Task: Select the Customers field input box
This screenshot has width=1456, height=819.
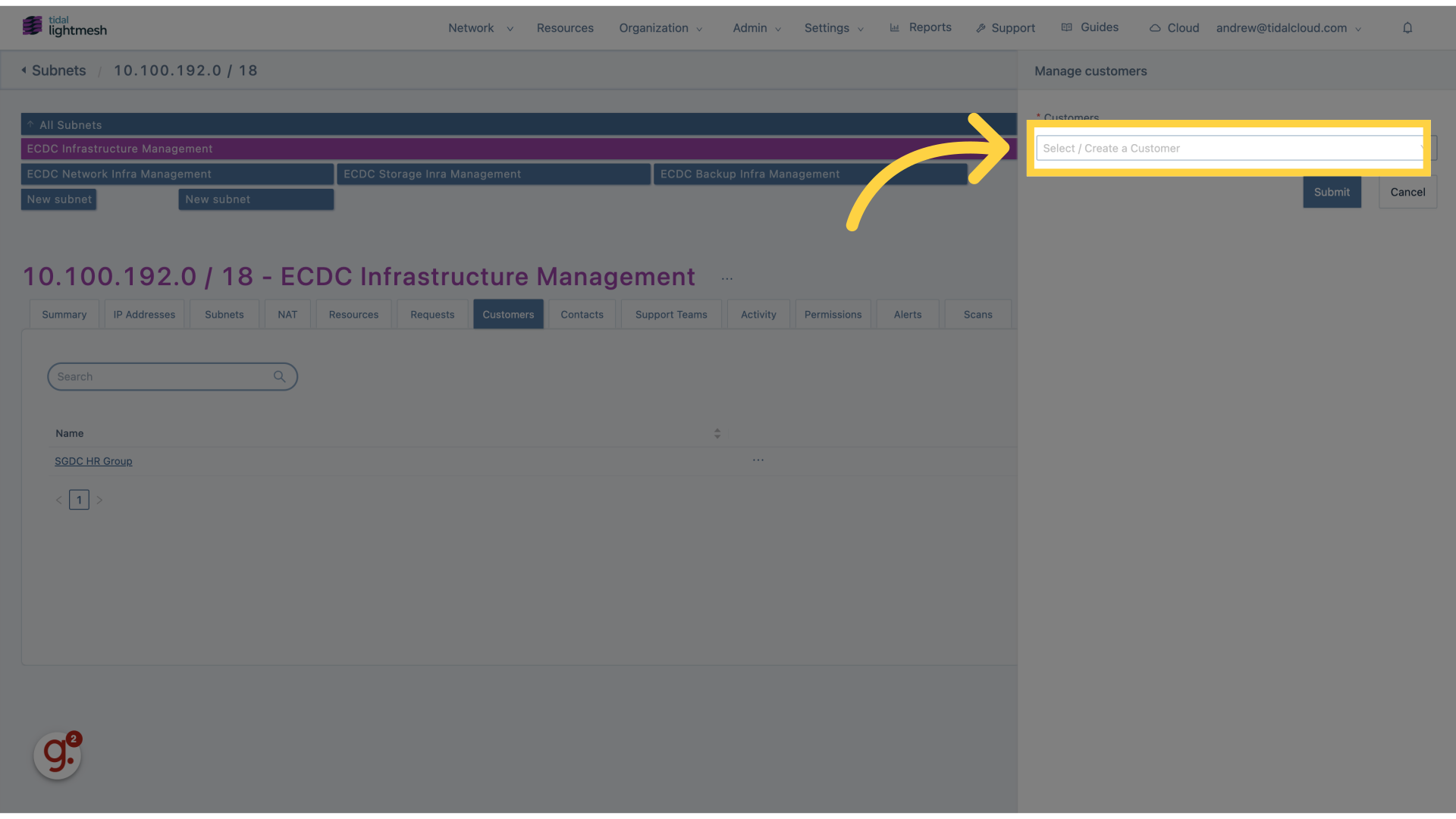Action: pyautogui.click(x=1228, y=147)
